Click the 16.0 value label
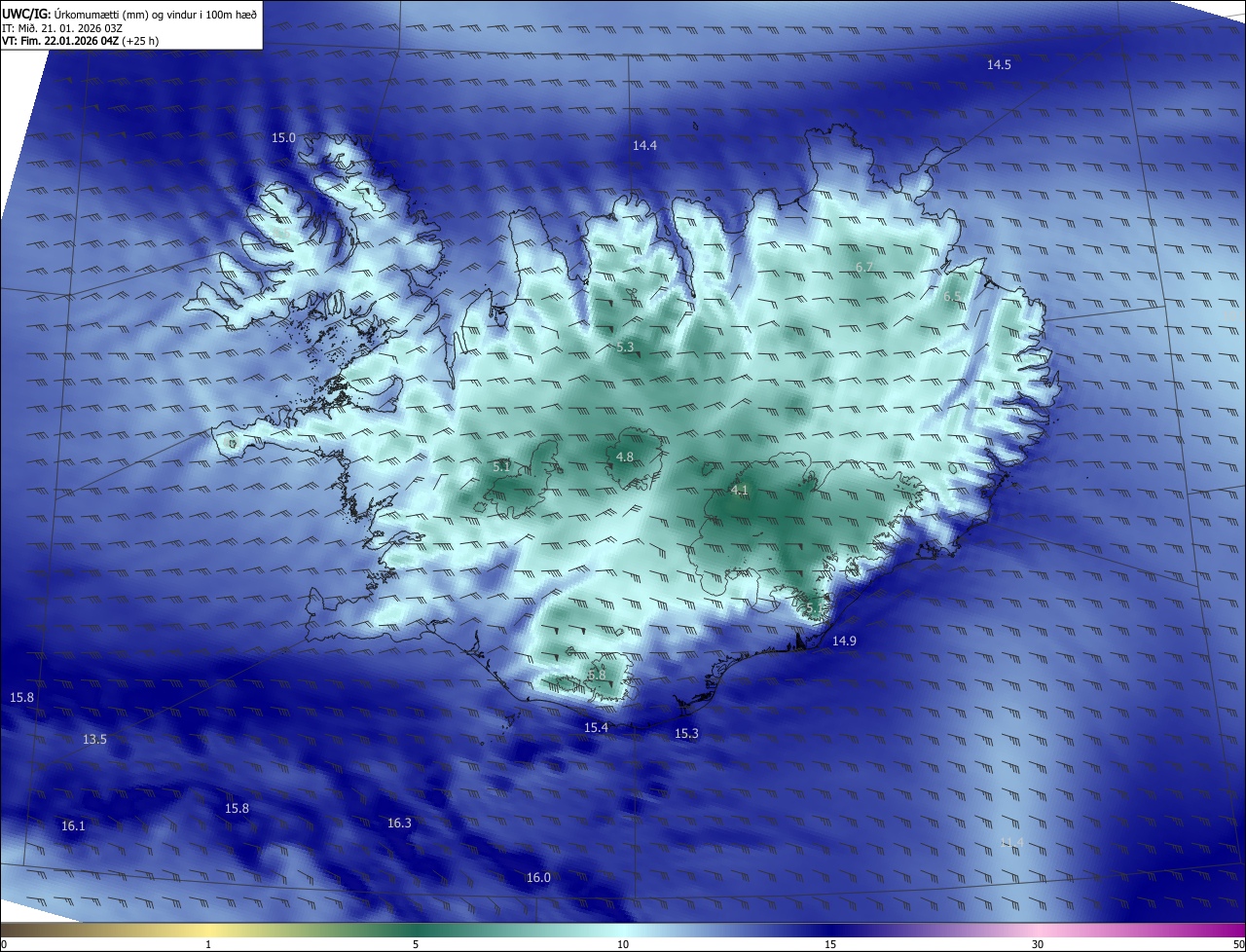 [538, 878]
